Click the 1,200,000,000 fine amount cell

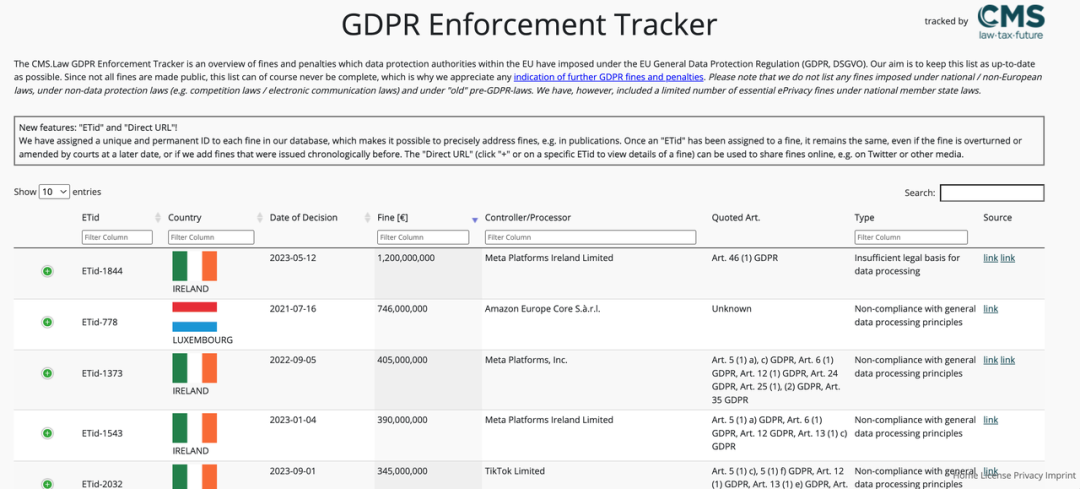[x=406, y=258]
